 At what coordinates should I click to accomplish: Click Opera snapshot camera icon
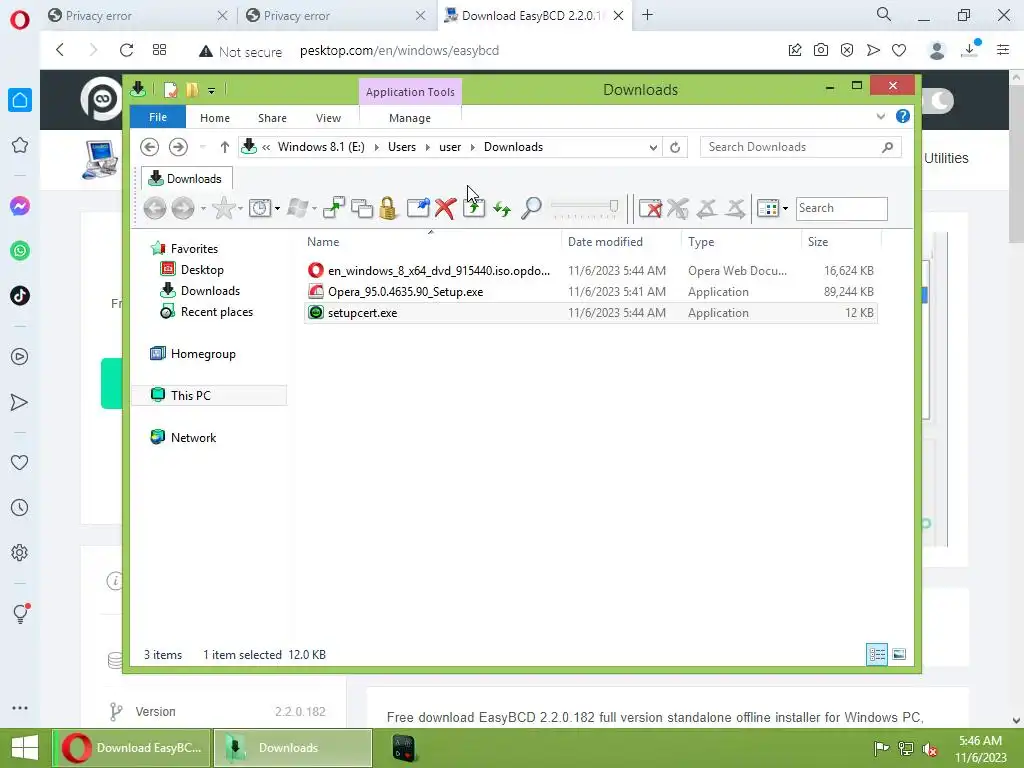click(821, 50)
